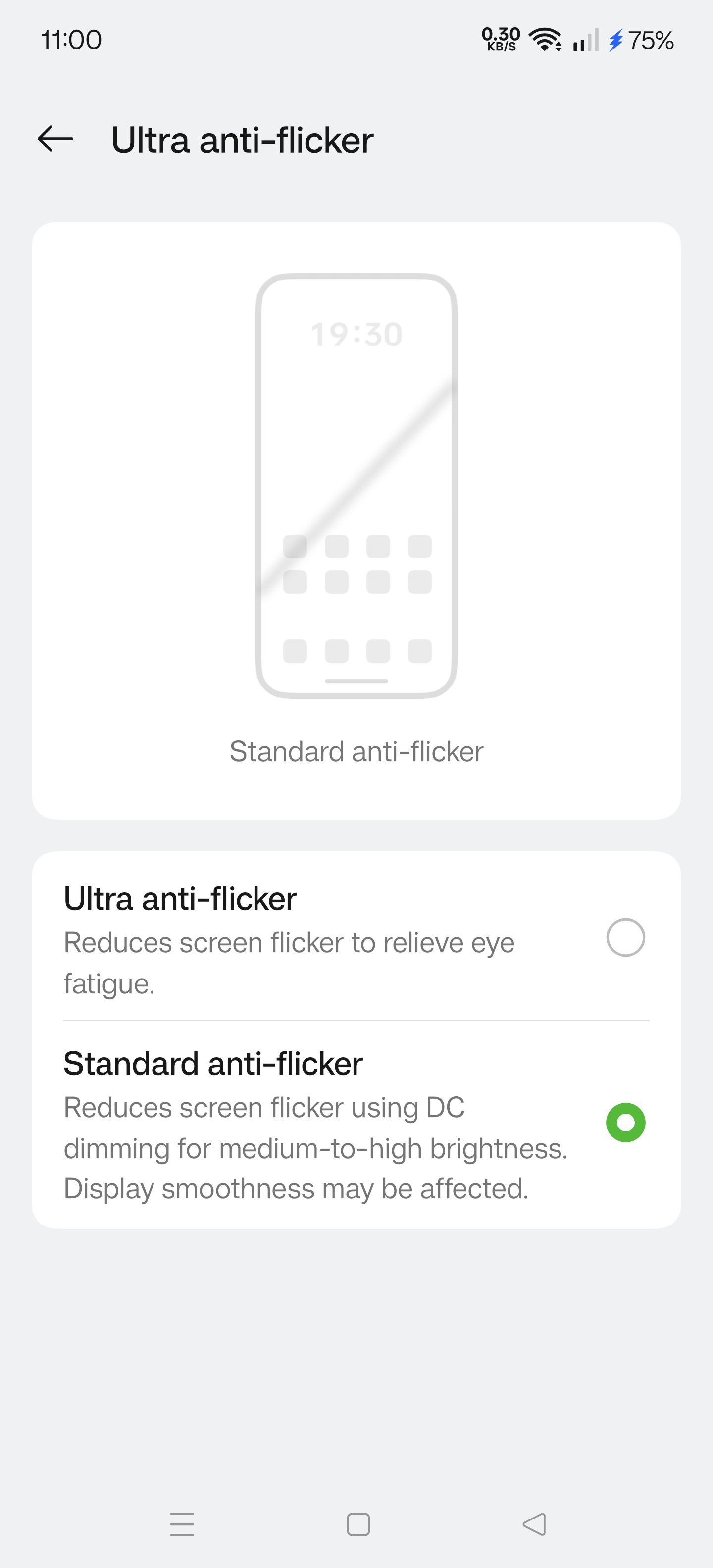Tap the network speed KB/S indicator

(x=501, y=40)
